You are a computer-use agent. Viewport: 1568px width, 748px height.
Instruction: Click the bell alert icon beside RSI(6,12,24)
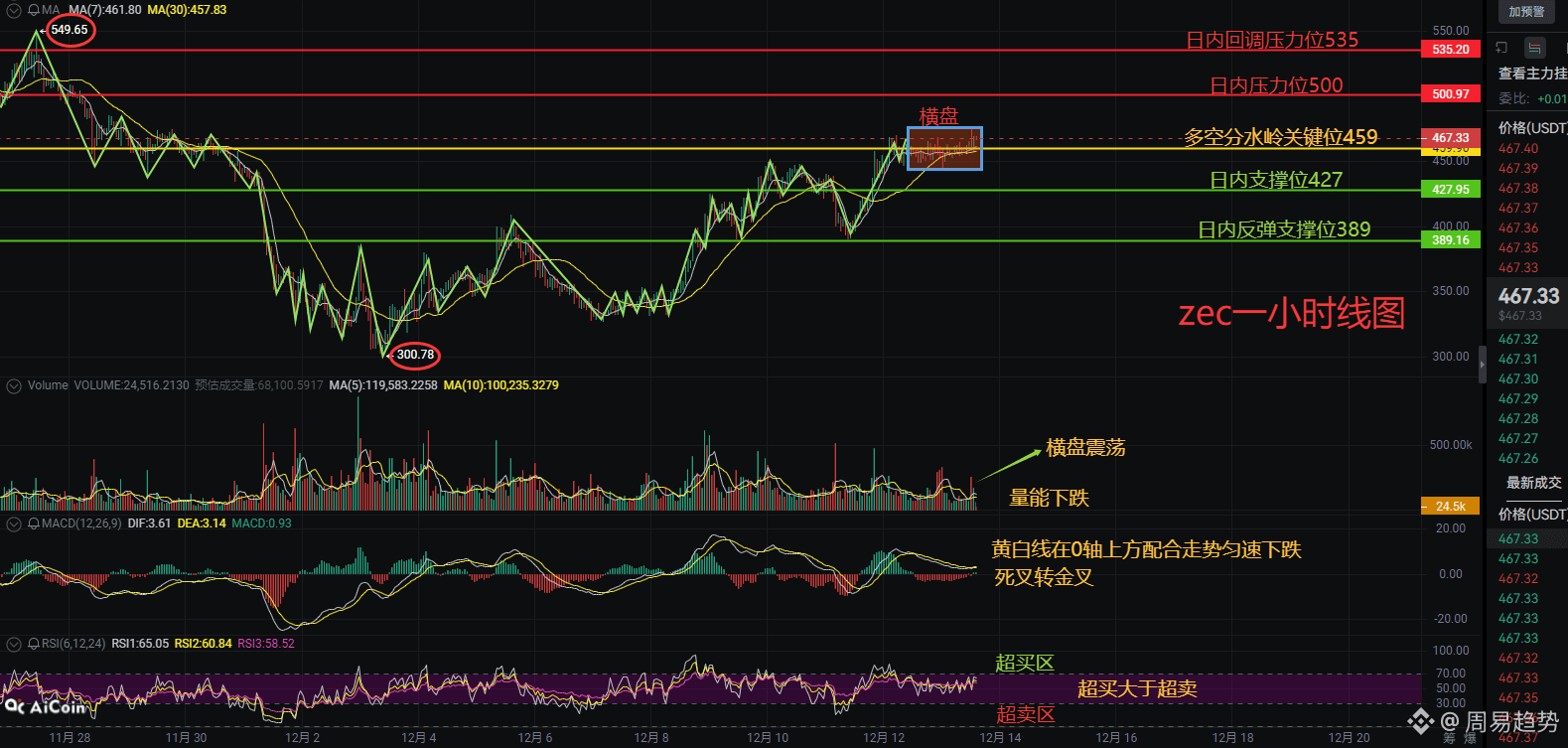click(34, 644)
